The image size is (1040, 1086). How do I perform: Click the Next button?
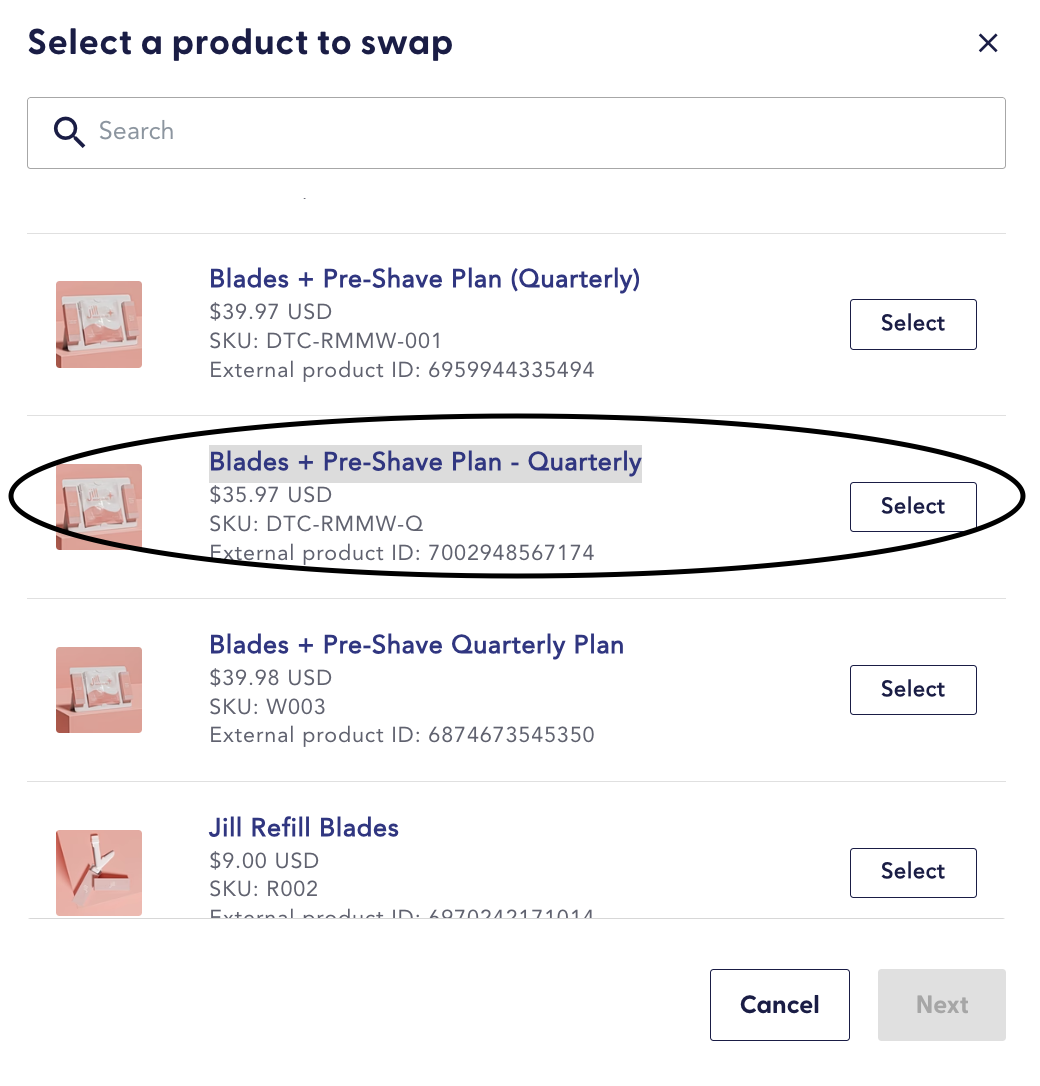tap(941, 1005)
